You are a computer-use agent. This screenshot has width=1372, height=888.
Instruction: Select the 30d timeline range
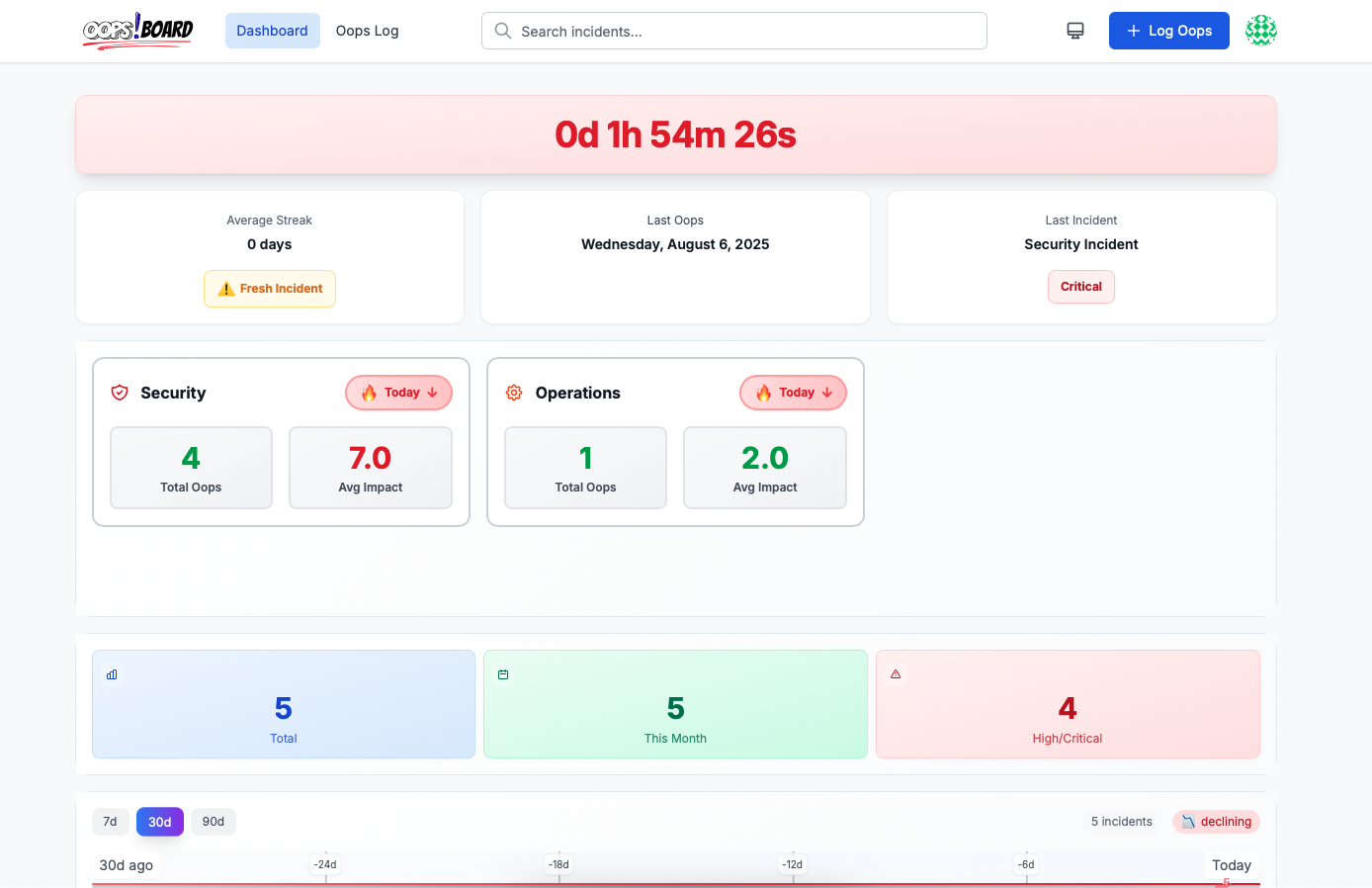coord(160,822)
